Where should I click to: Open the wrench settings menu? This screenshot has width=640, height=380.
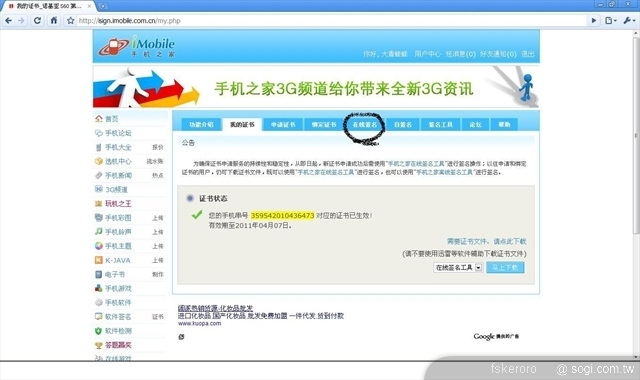coord(629,20)
